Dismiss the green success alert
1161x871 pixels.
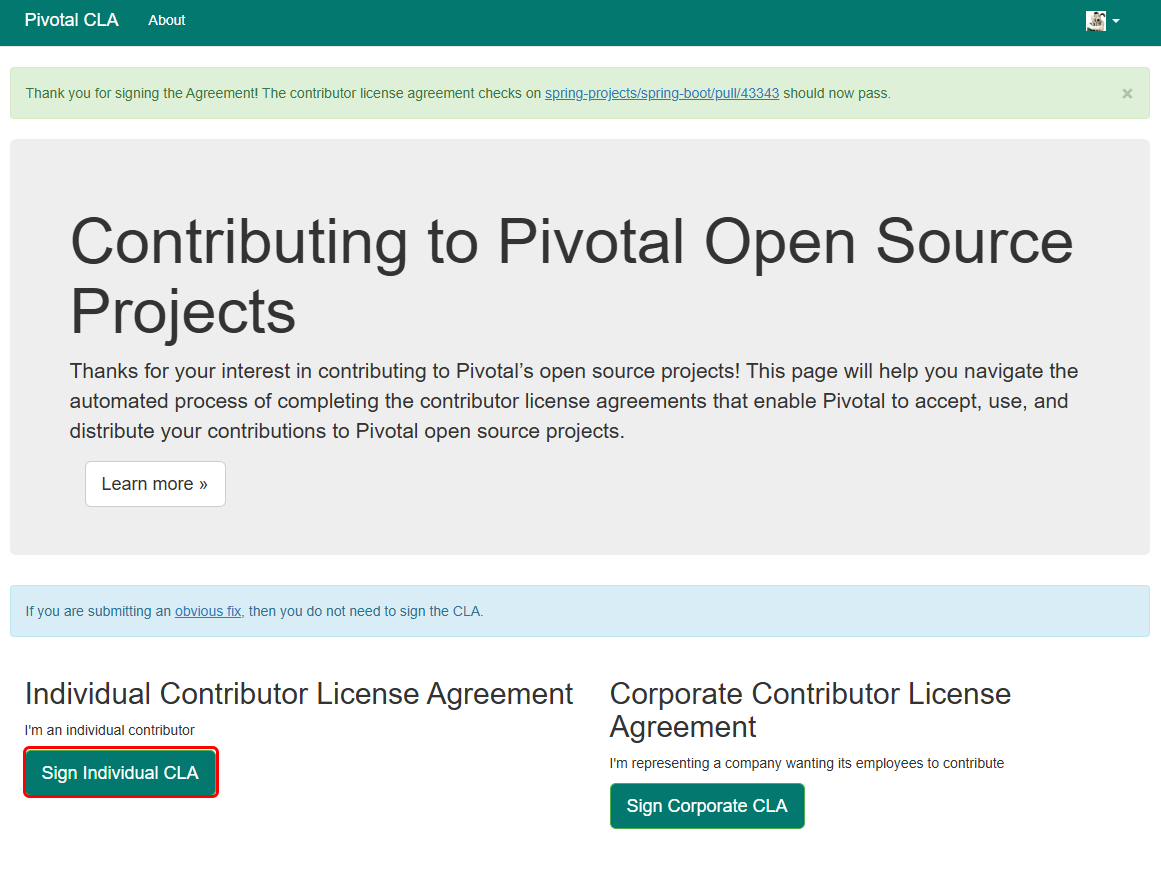[1127, 93]
